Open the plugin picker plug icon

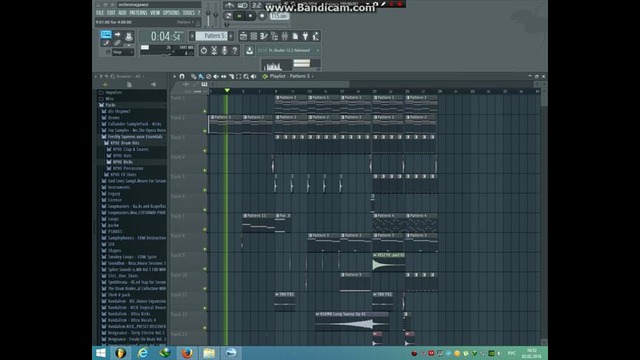coord(305,36)
